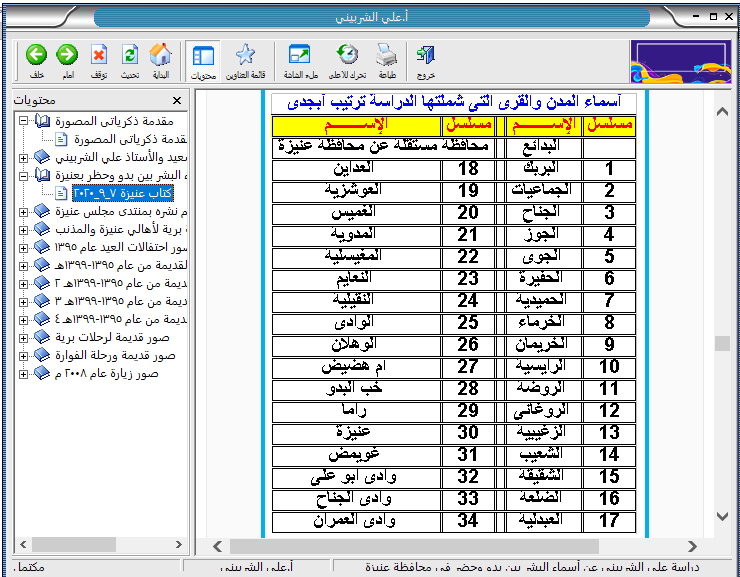Expand the صور قديمة ورحلة الفوارة node
Image resolution: width=740 pixels, height=577 pixels.
pos(23,356)
